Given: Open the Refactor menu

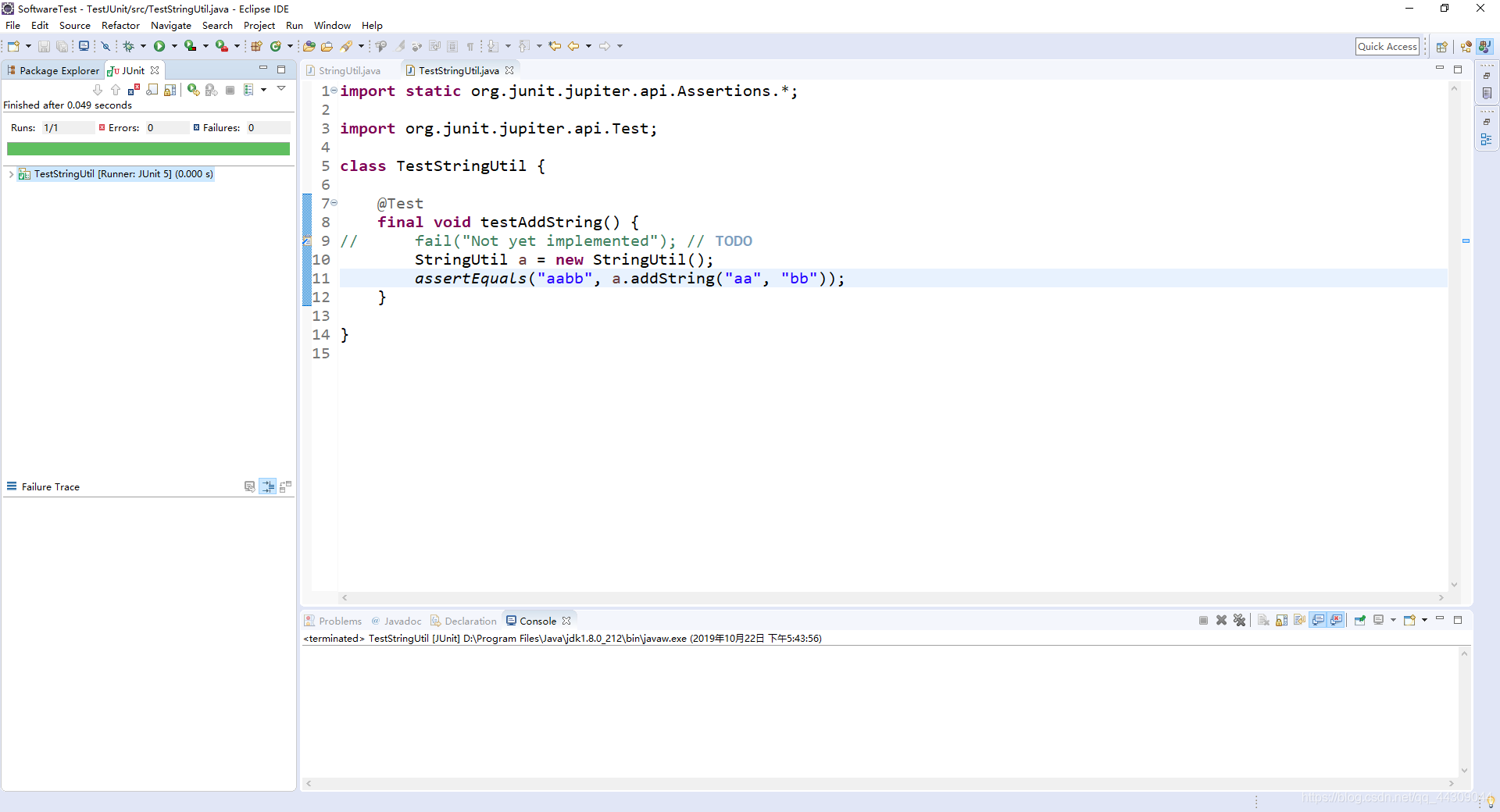Looking at the screenshot, I should point(120,25).
